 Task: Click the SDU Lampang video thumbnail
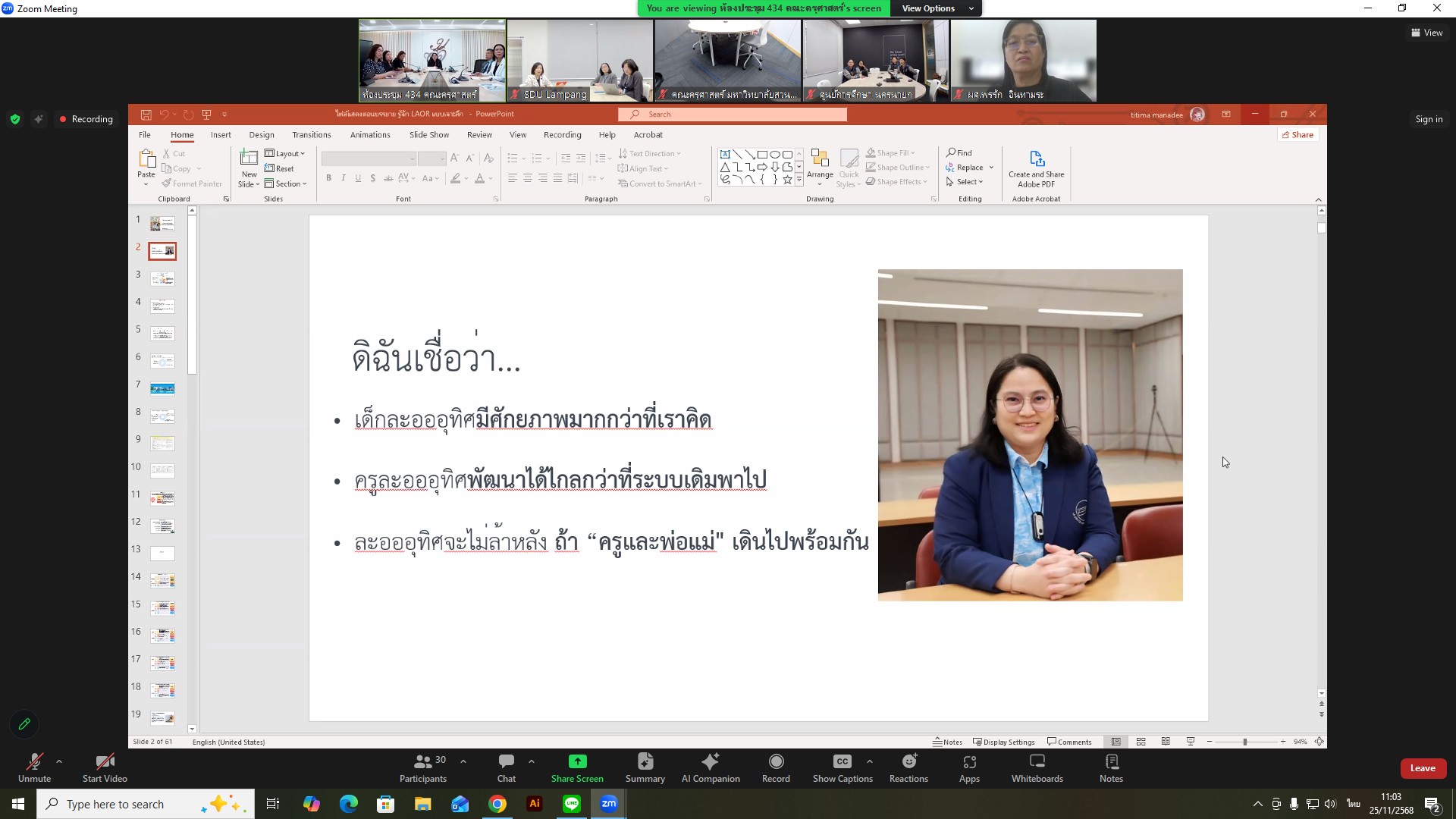tap(579, 61)
